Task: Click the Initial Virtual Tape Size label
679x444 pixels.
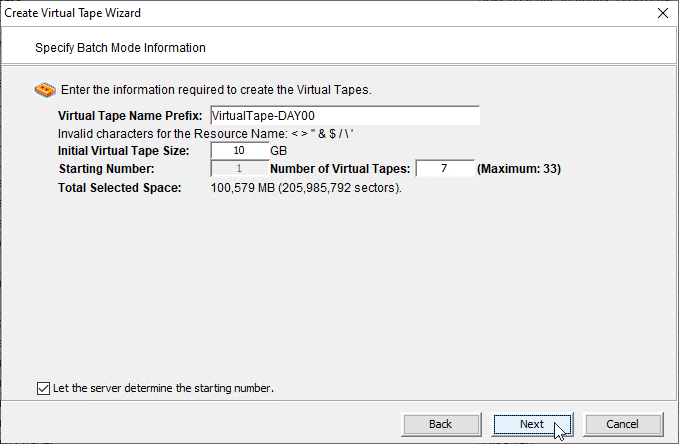Action: (124, 151)
